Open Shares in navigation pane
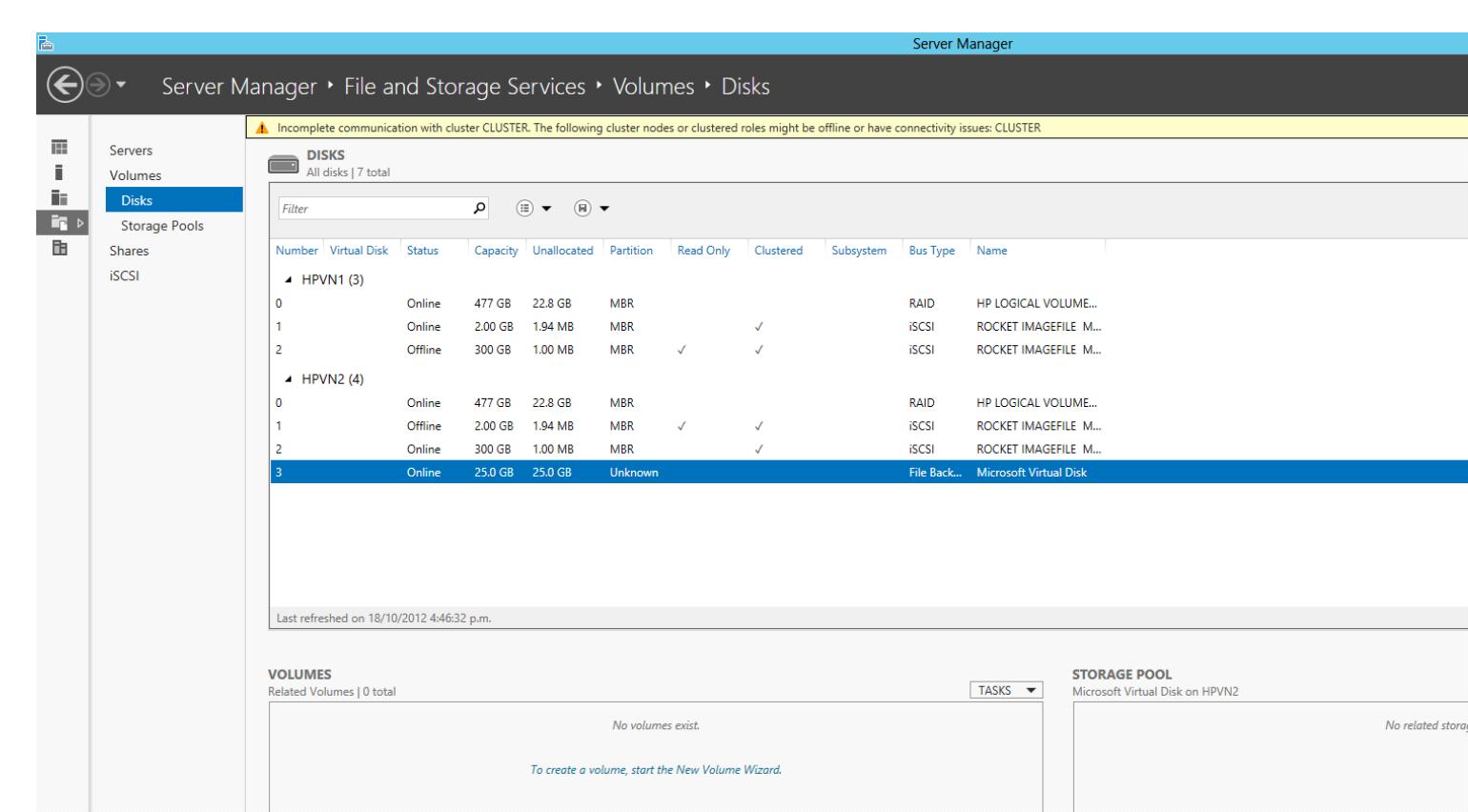1468x812 pixels. (129, 251)
